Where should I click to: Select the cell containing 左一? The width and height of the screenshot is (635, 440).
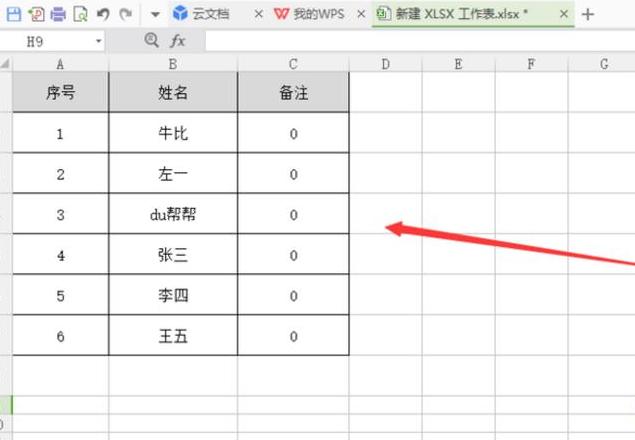173,173
